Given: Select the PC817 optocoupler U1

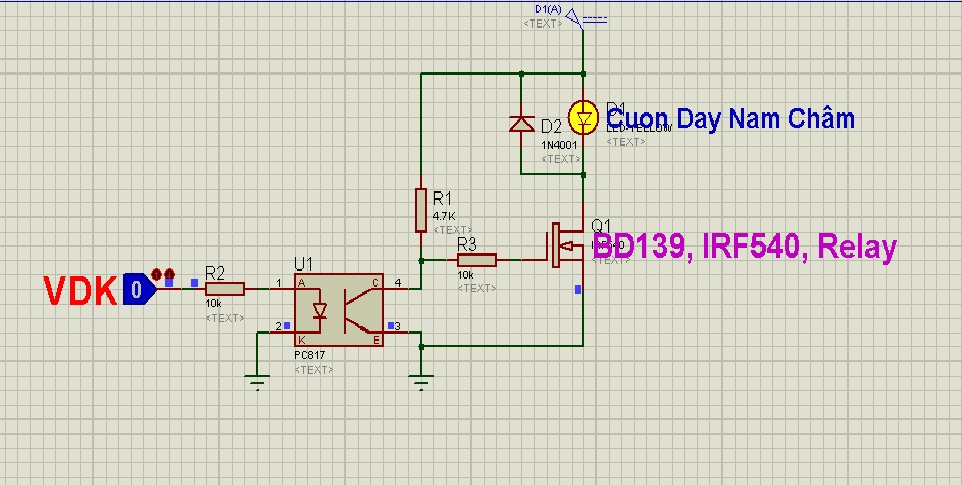Looking at the screenshot, I should tap(339, 310).
